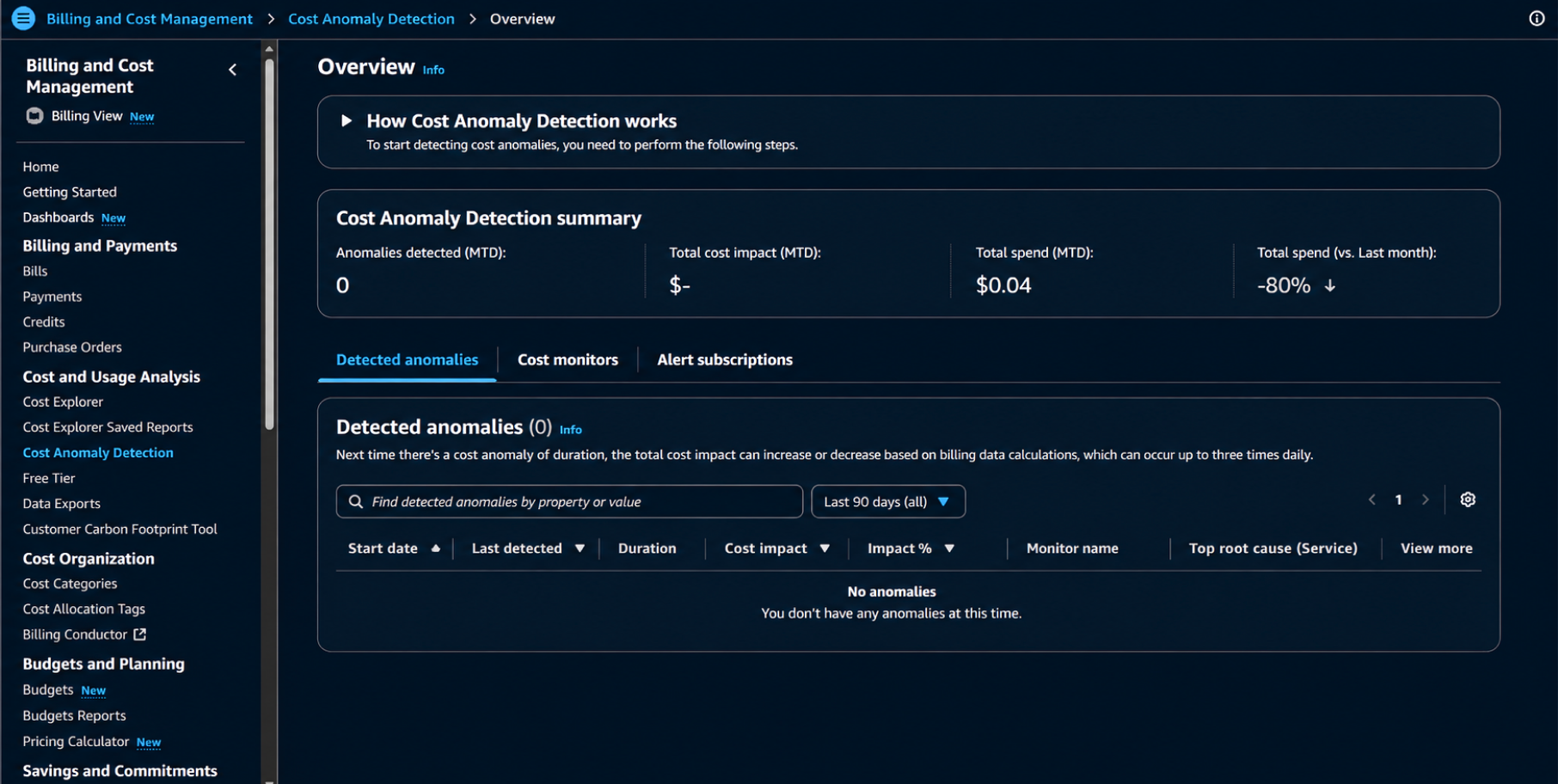The height and width of the screenshot is (784, 1558).
Task: Open Cost Allocation Tags page
Action: pos(84,609)
